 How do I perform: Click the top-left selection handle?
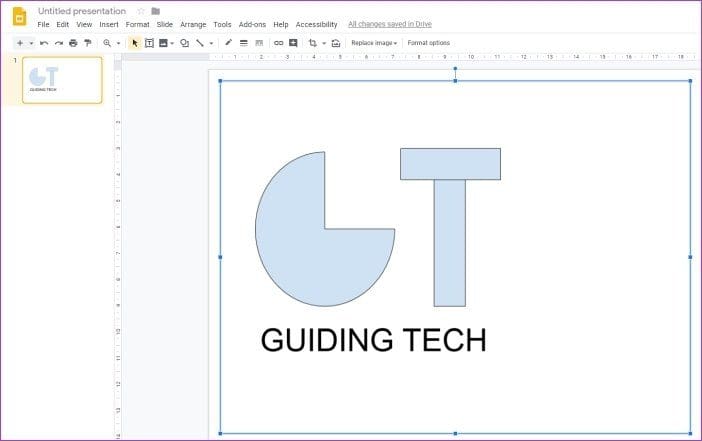coord(220,81)
